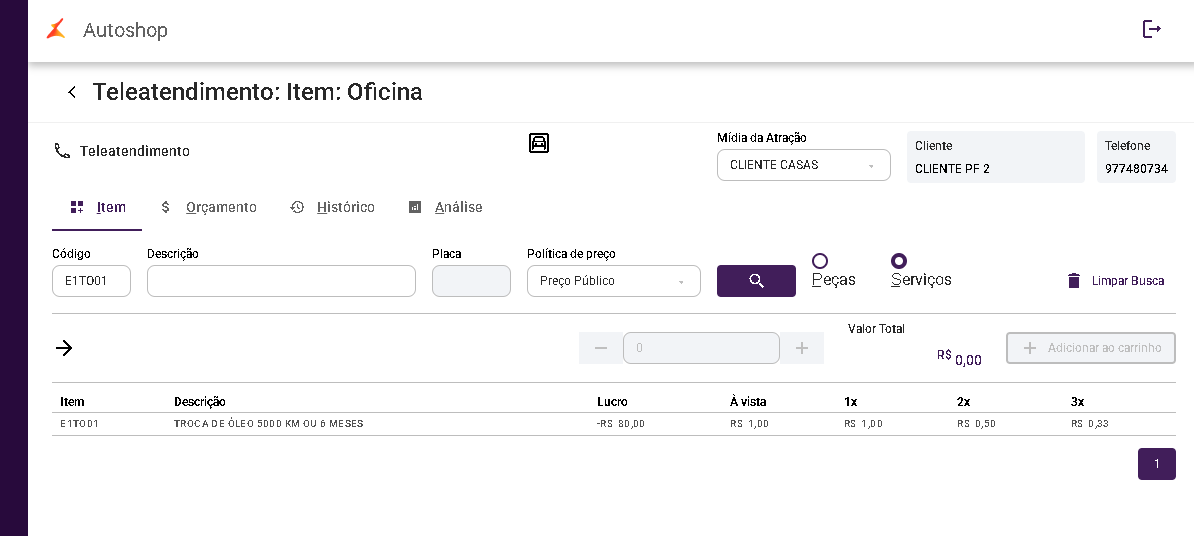Click the Descrição input field
This screenshot has height=536, width=1194.
281,281
